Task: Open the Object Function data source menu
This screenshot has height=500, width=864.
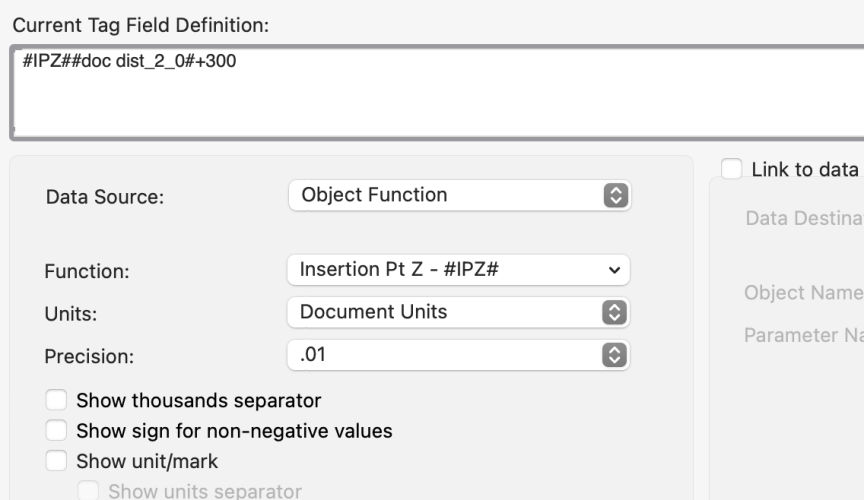Action: pyautogui.click(x=458, y=195)
